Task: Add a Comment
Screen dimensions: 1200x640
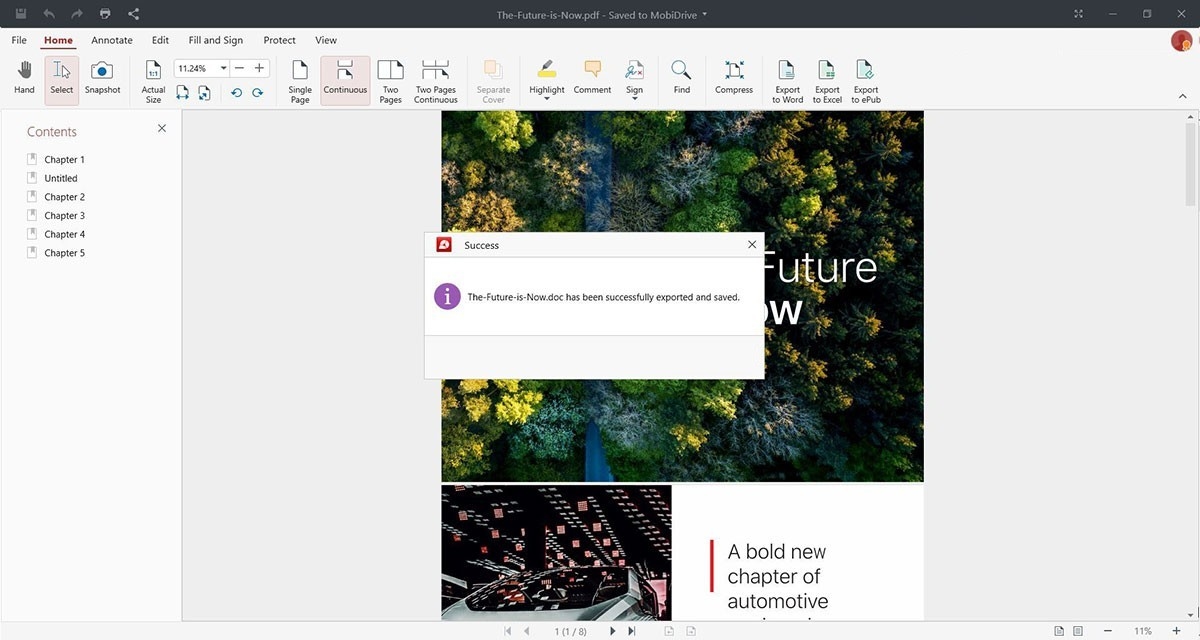Action: pos(592,78)
